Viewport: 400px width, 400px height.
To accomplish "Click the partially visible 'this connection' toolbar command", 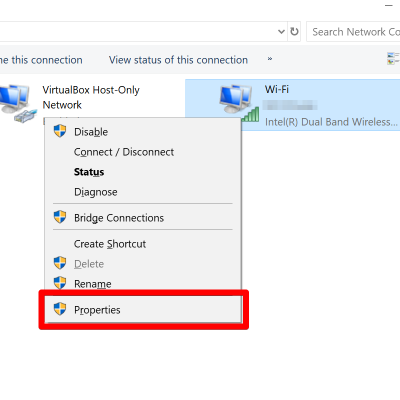I will click(41, 60).
